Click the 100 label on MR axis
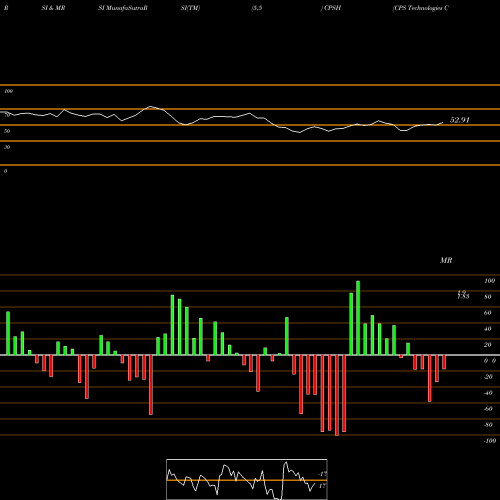Screen dimensions: 500x500 coord(489,281)
